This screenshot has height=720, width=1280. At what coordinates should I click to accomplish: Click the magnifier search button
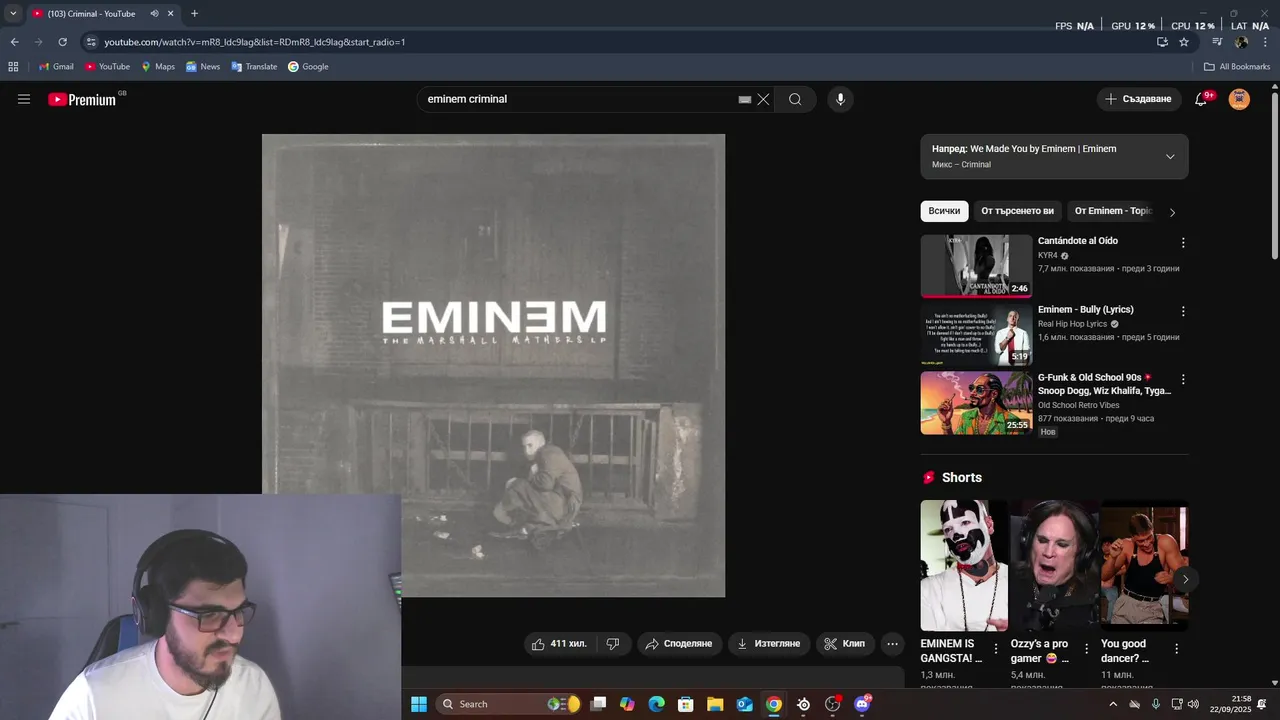(795, 99)
